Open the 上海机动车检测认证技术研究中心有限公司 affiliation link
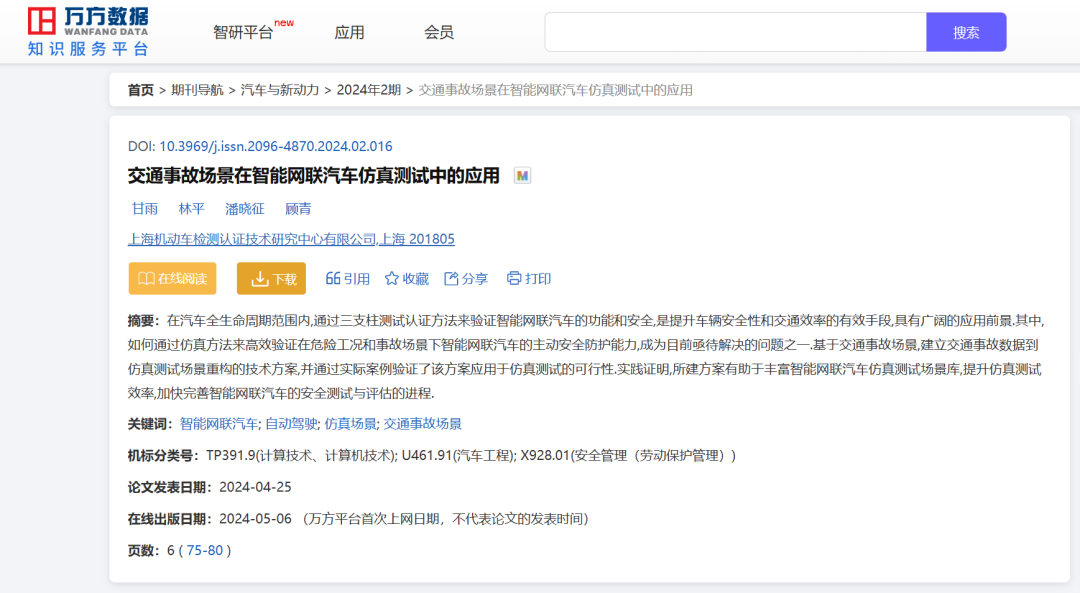 (x=291, y=239)
